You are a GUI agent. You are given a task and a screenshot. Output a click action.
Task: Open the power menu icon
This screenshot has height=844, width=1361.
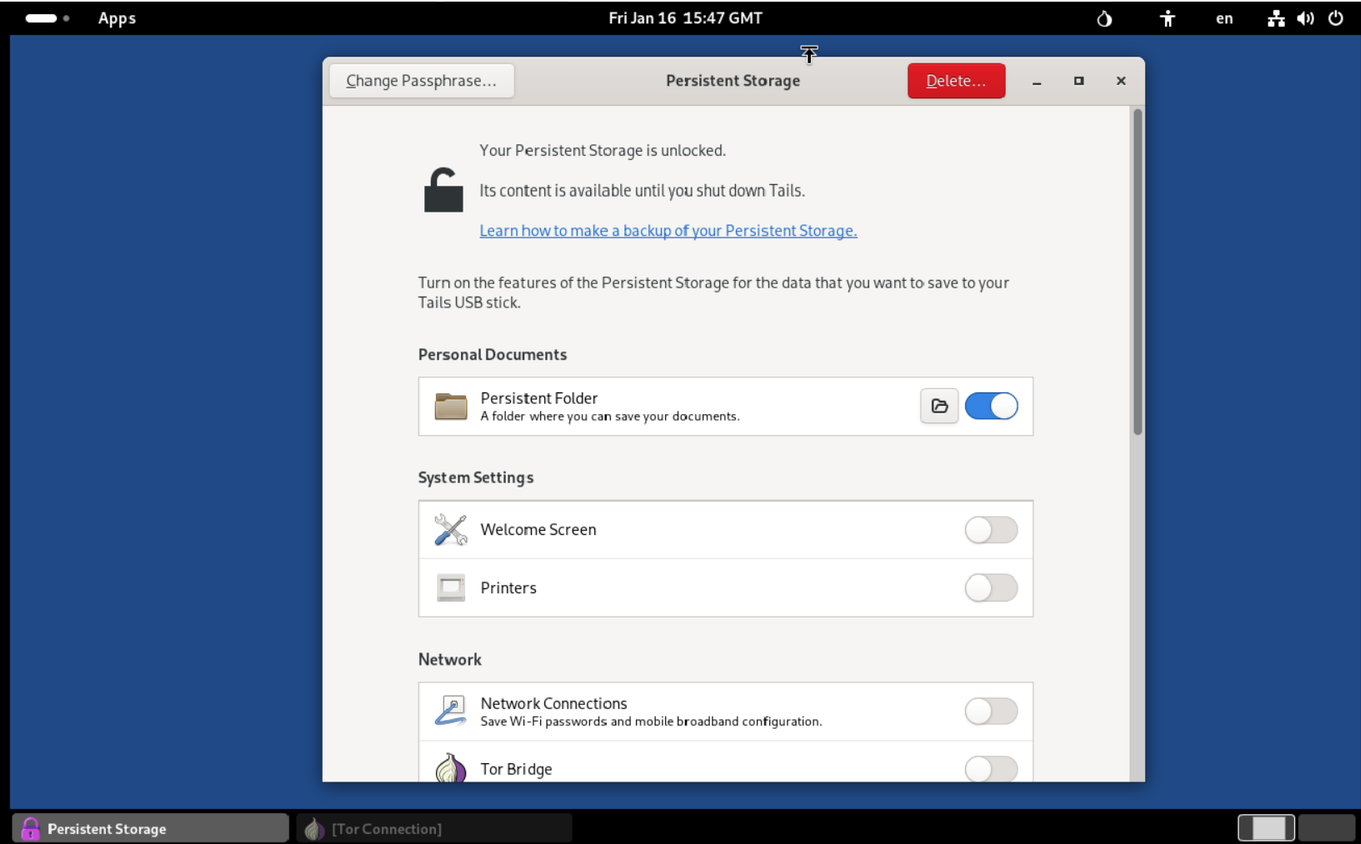click(x=1336, y=18)
